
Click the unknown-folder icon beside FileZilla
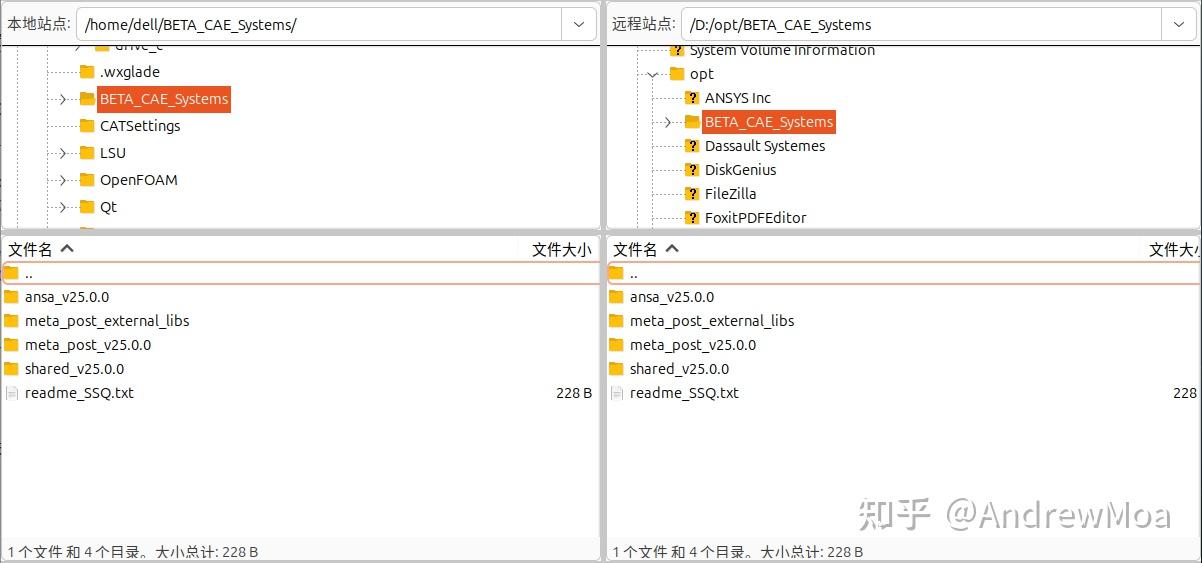(692, 194)
